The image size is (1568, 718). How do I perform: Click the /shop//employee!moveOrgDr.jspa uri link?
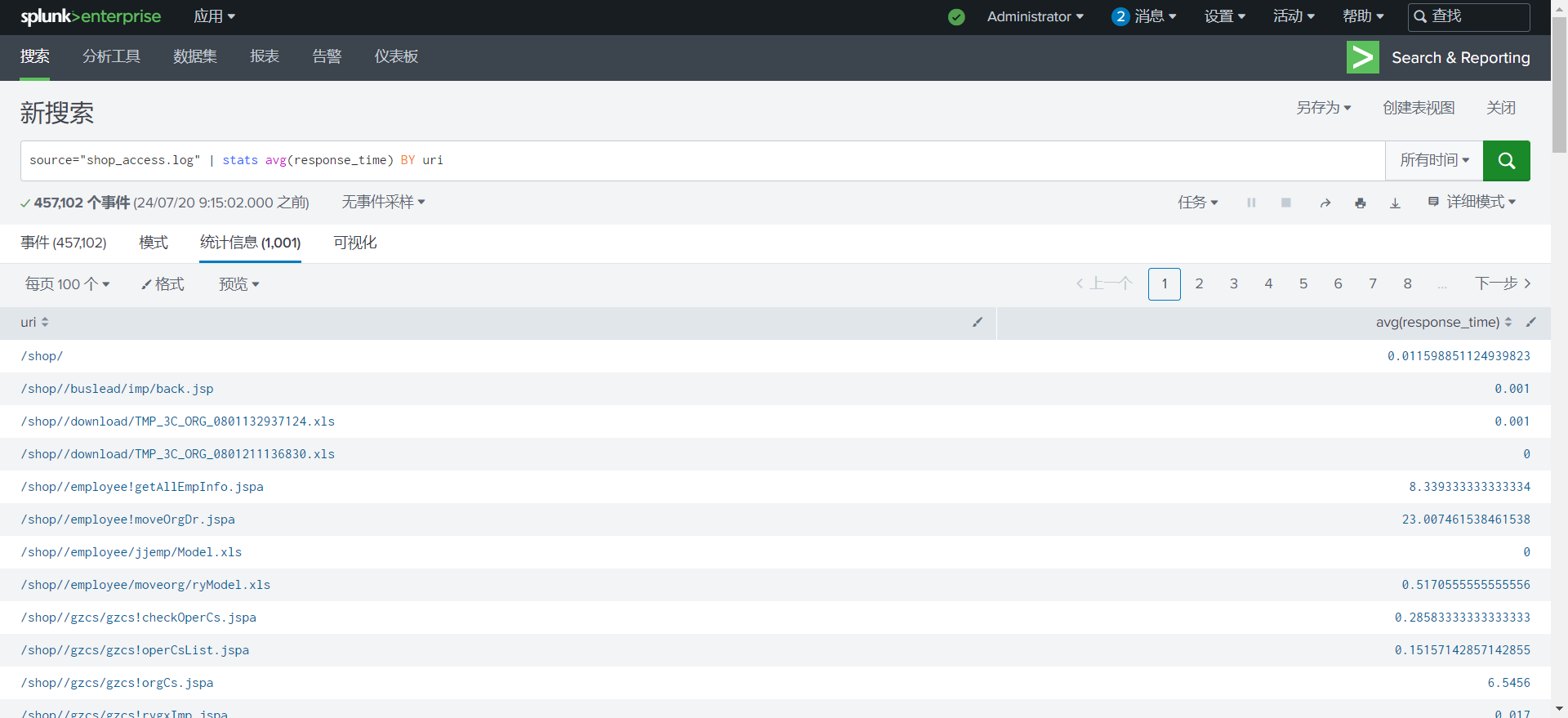128,520
